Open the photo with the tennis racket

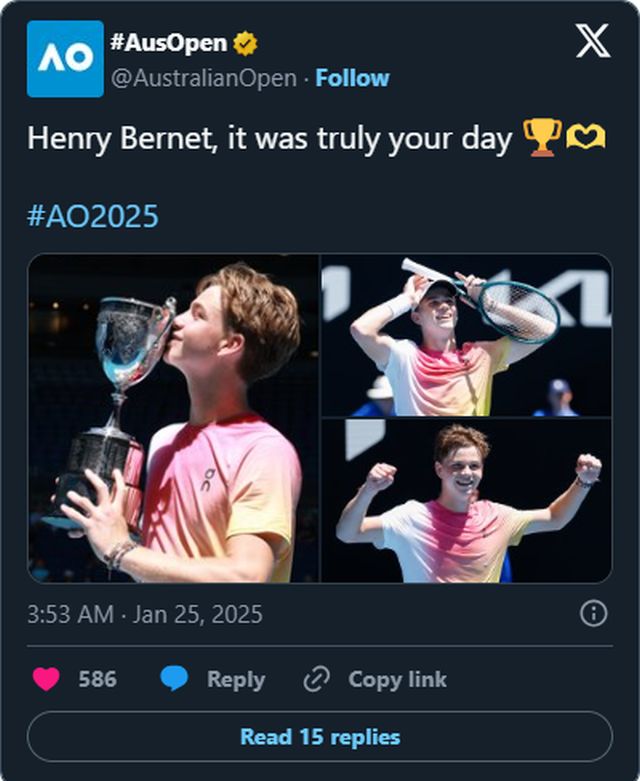pos(466,335)
